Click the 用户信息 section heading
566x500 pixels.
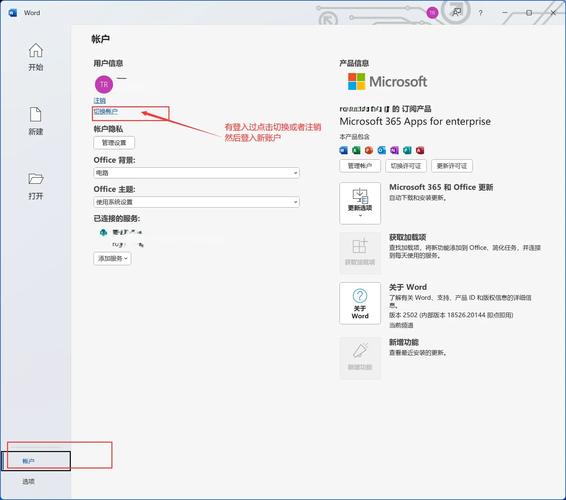tap(108, 64)
